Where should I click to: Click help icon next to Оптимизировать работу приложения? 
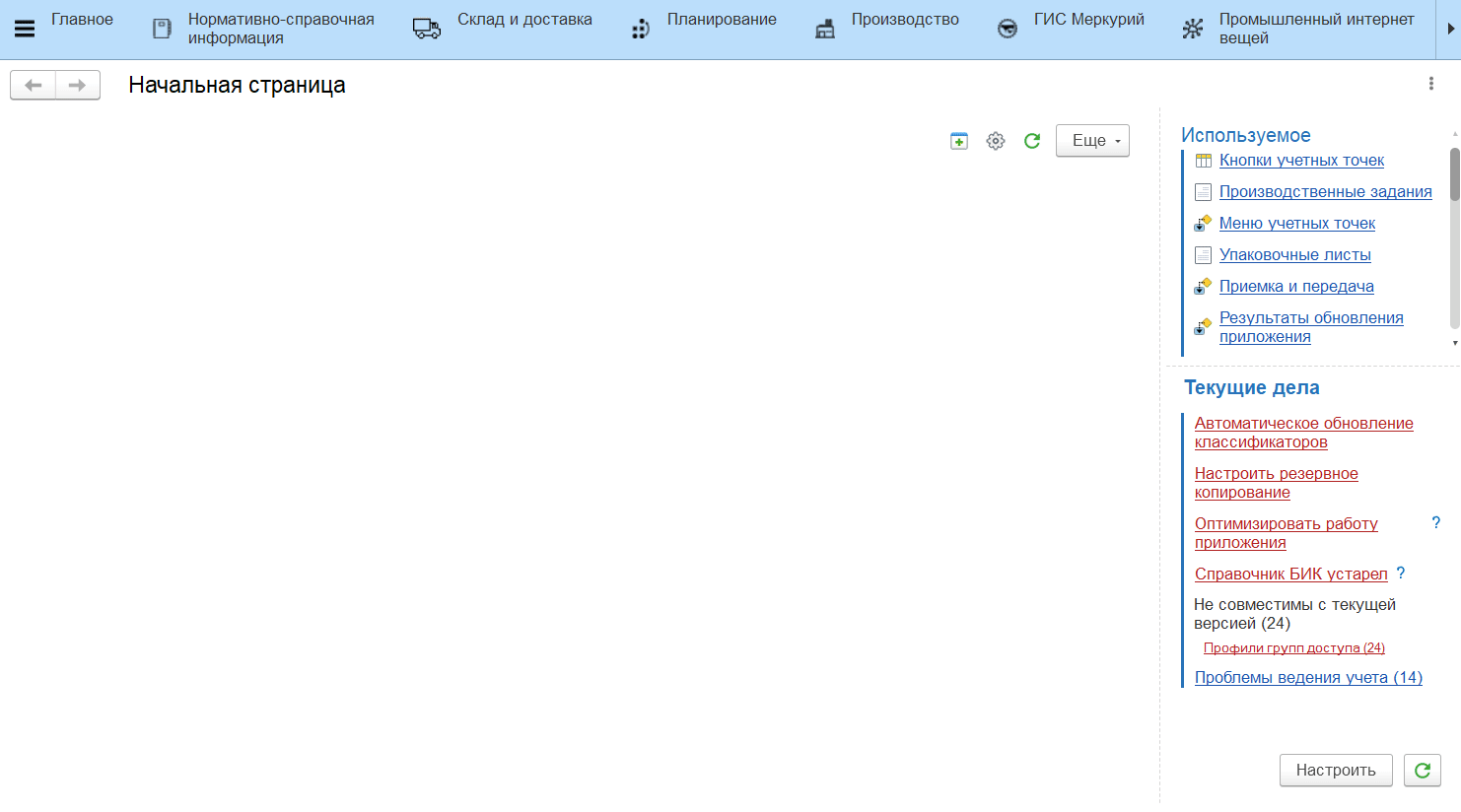[x=1436, y=522]
